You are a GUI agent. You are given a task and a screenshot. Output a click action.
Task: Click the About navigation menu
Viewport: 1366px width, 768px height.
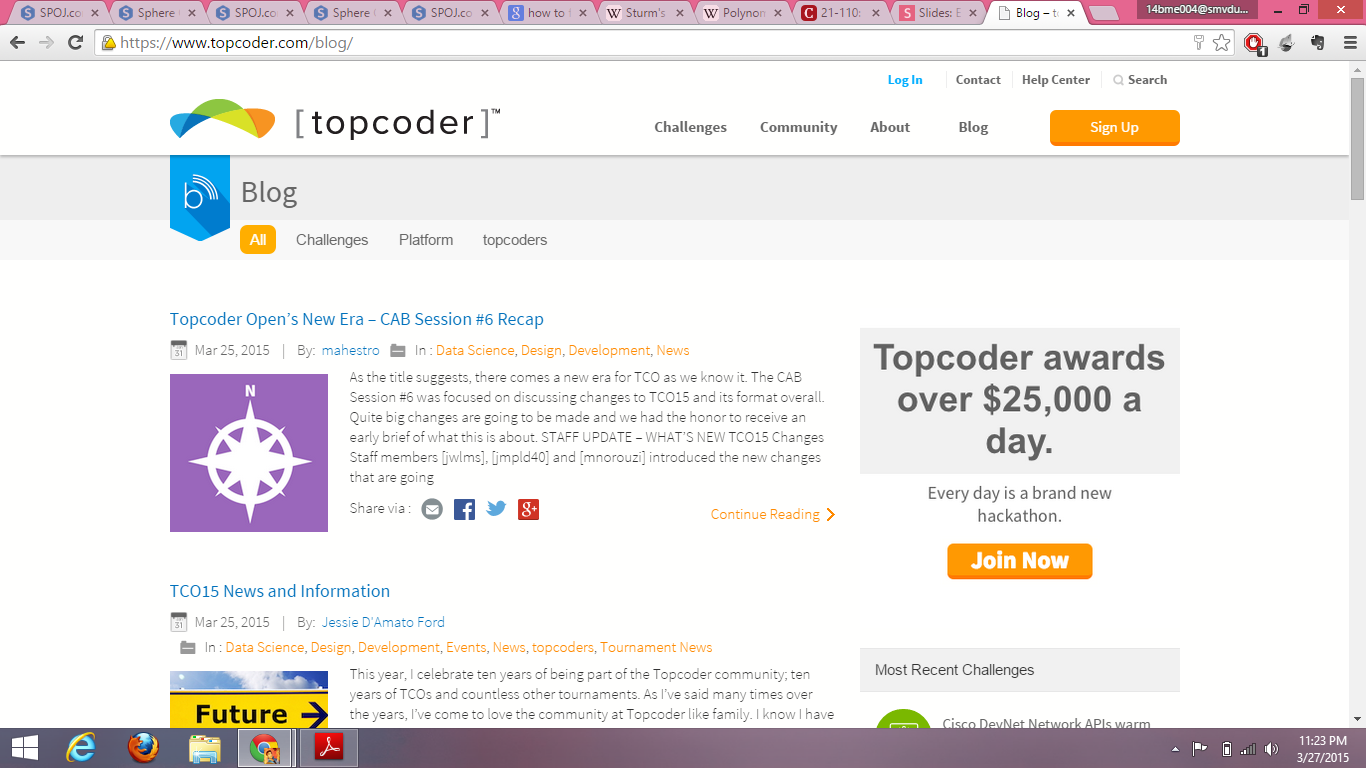[890, 127]
